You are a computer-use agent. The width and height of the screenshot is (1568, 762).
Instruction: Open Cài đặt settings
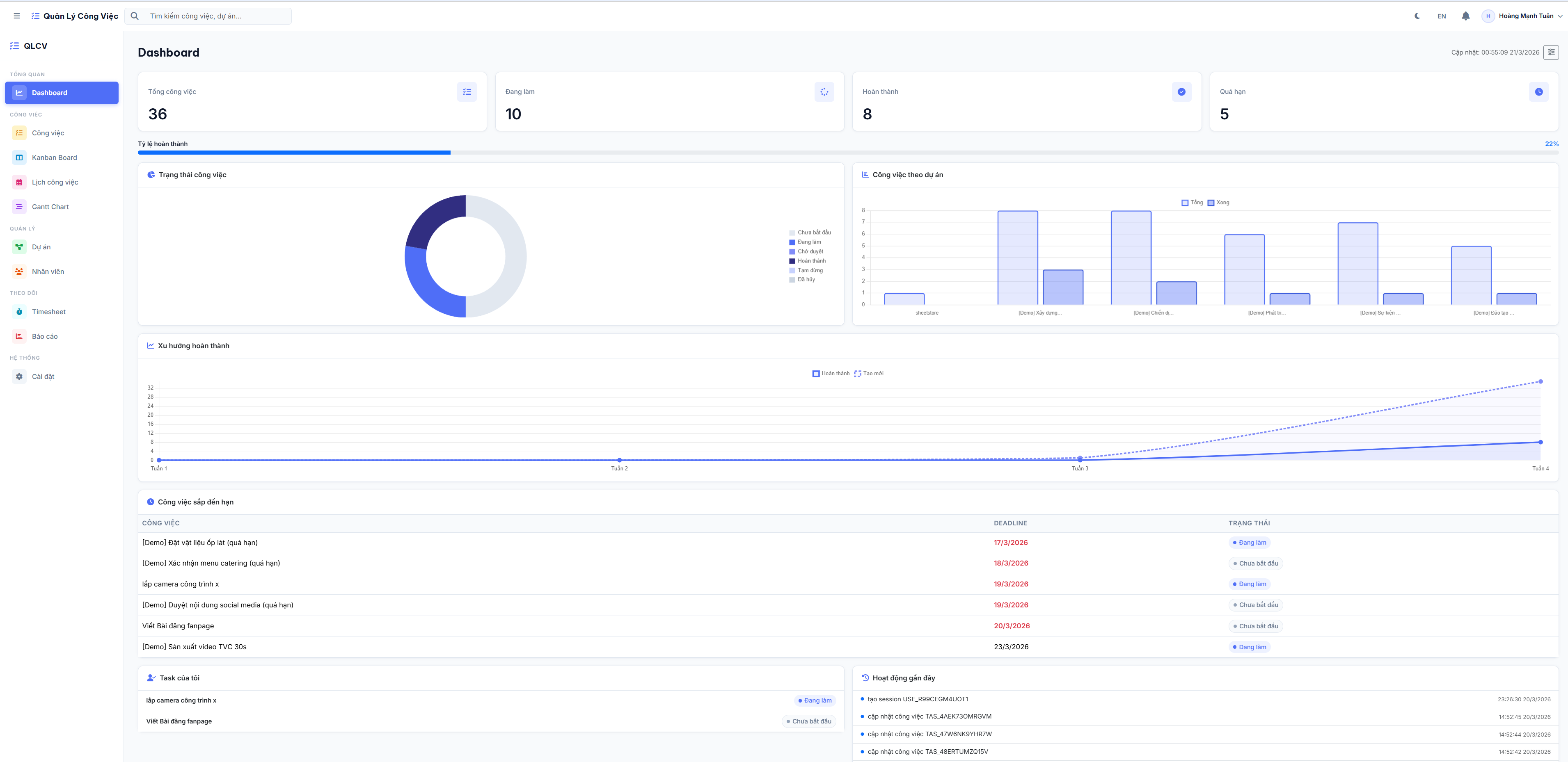pyautogui.click(x=43, y=376)
